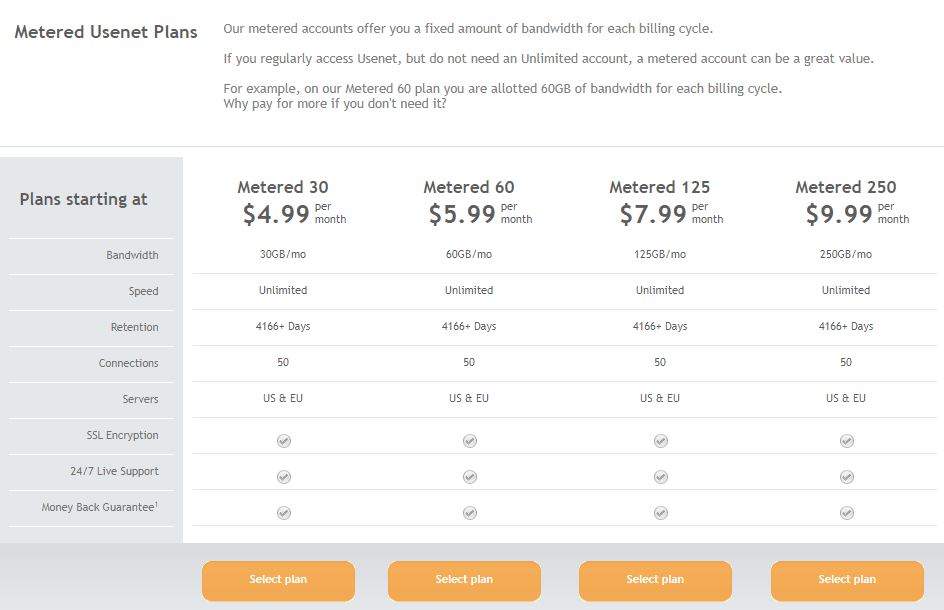The image size is (944, 610).
Task: Click Money Back Guarantee checkmark for Metered 250
Action: 847,513
